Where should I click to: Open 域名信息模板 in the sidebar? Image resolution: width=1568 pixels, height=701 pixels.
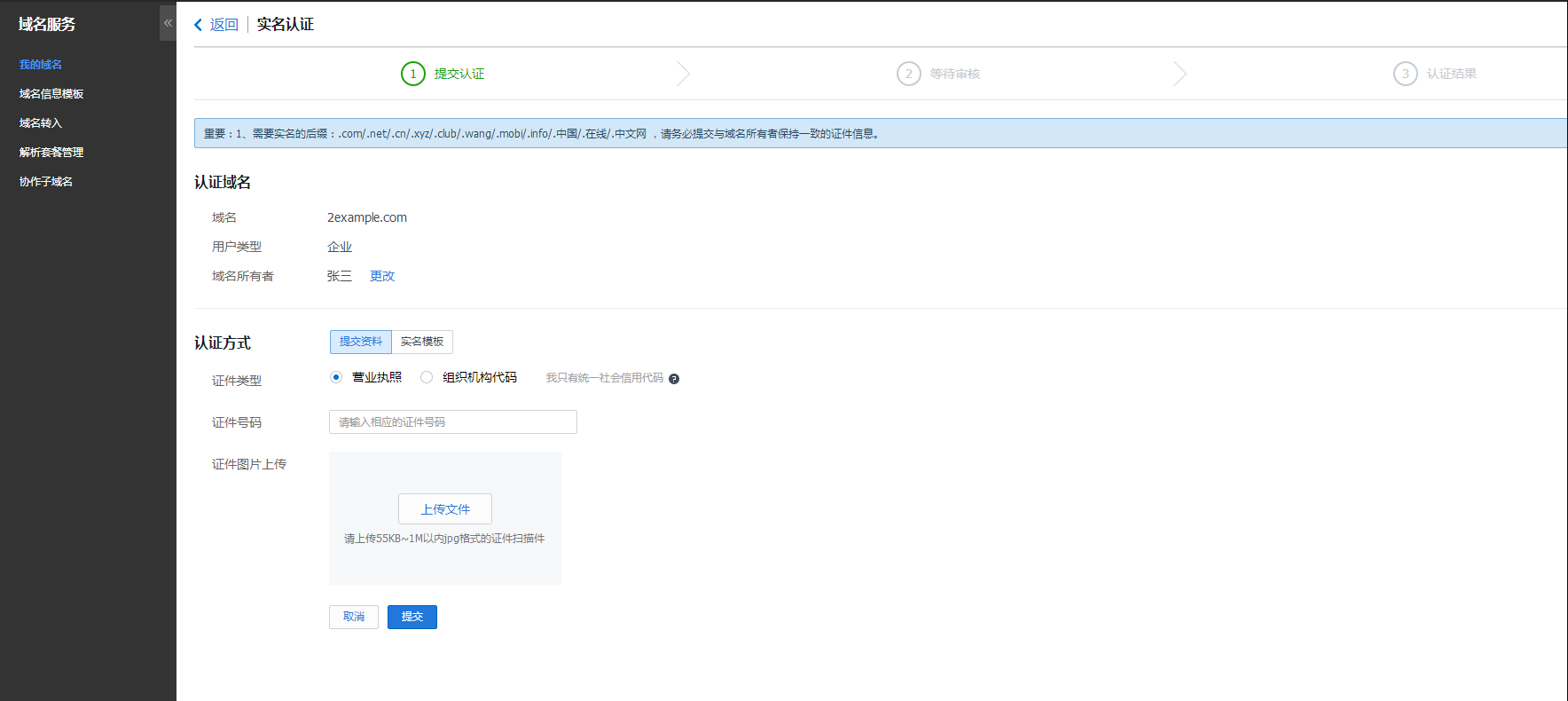click(x=51, y=94)
